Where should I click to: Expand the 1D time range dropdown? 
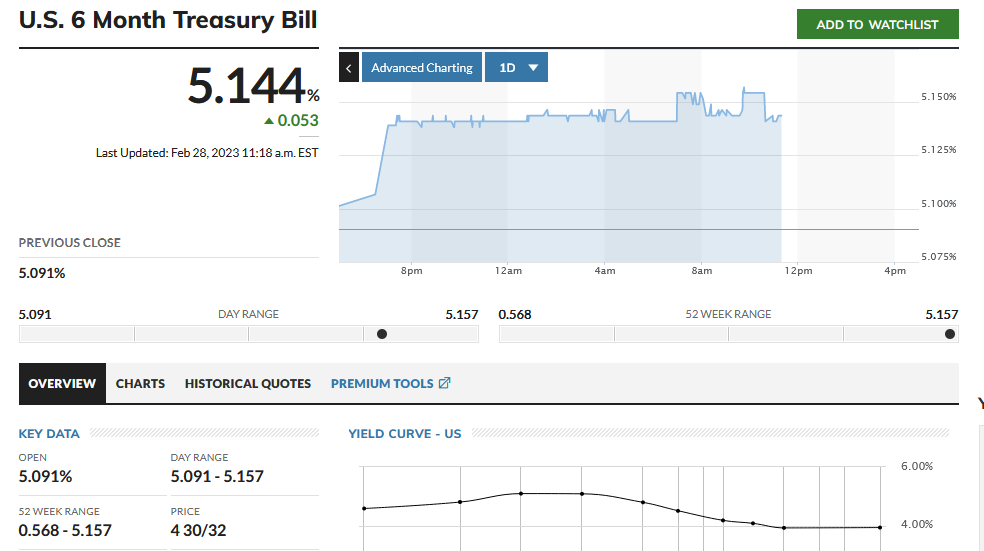516,67
